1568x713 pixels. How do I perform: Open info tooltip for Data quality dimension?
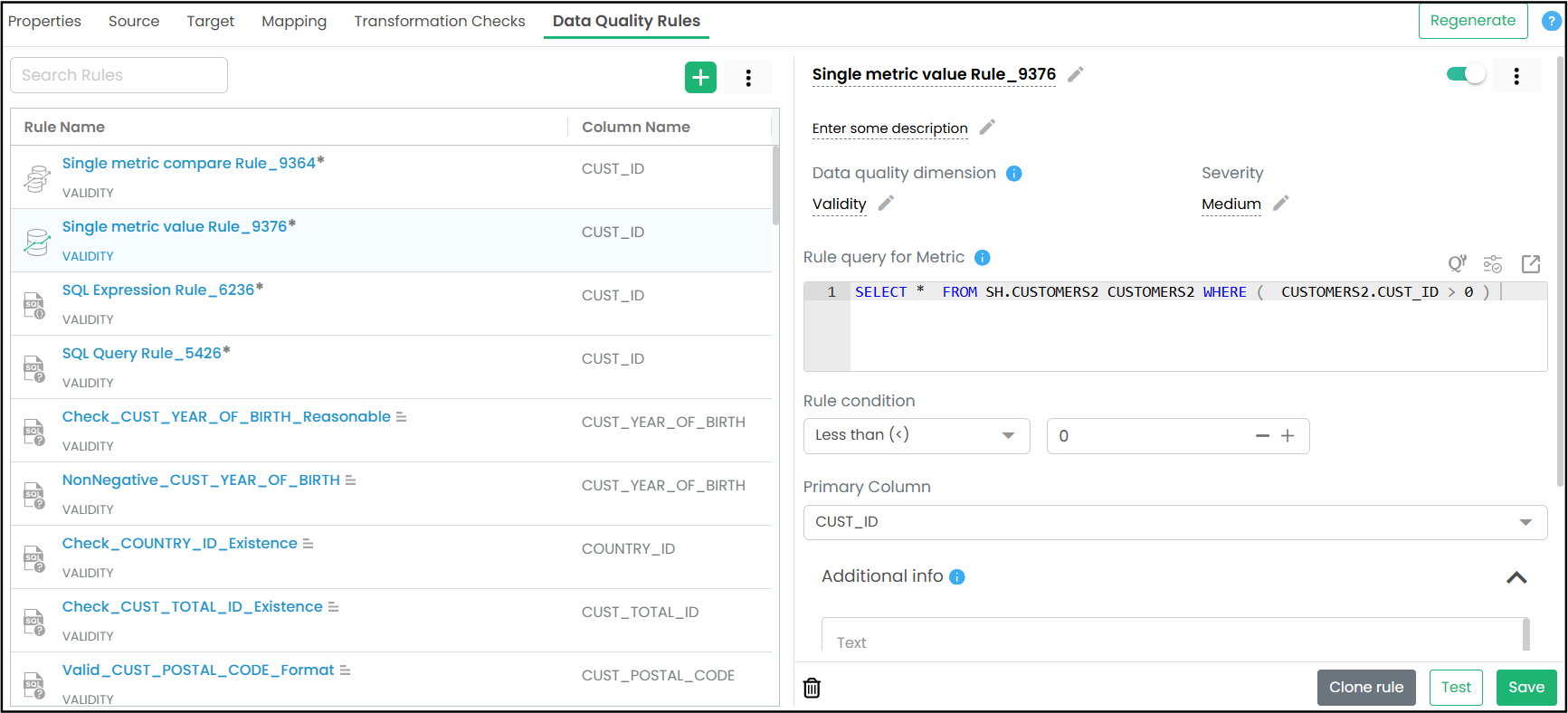(1014, 174)
